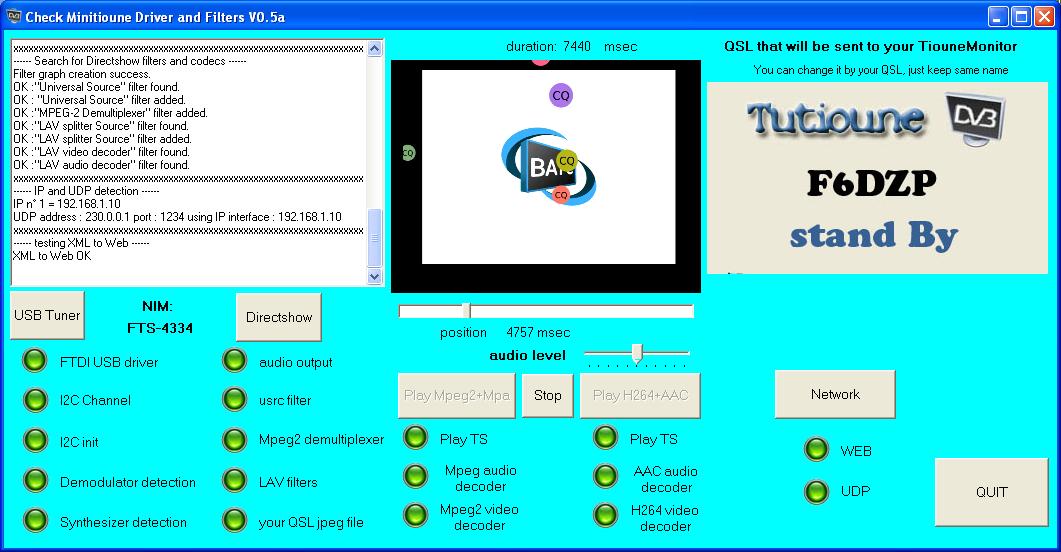Click the Synthesizer detection status LED
The width and height of the screenshot is (1061, 552).
pyautogui.click(x=35, y=520)
